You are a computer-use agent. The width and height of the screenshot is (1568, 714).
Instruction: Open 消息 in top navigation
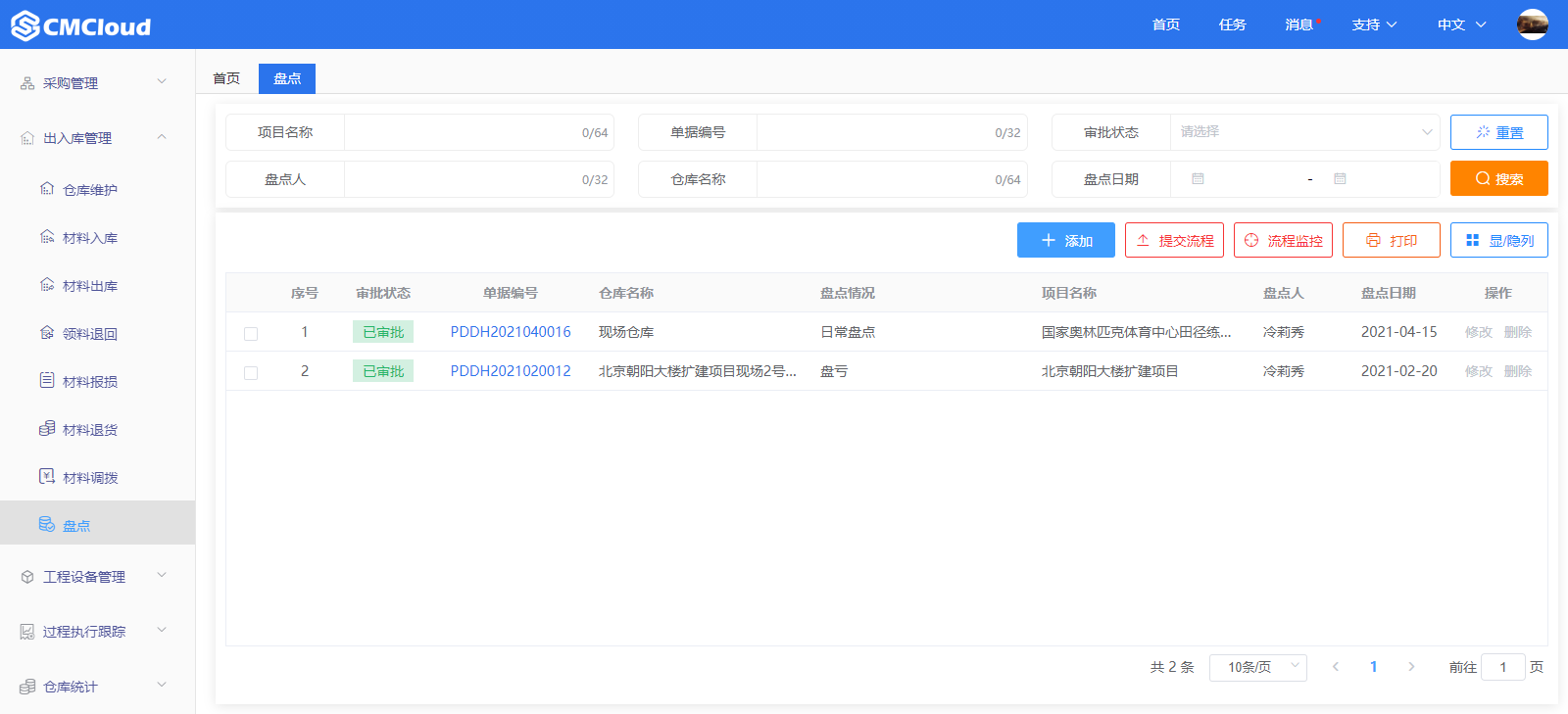click(x=1299, y=24)
